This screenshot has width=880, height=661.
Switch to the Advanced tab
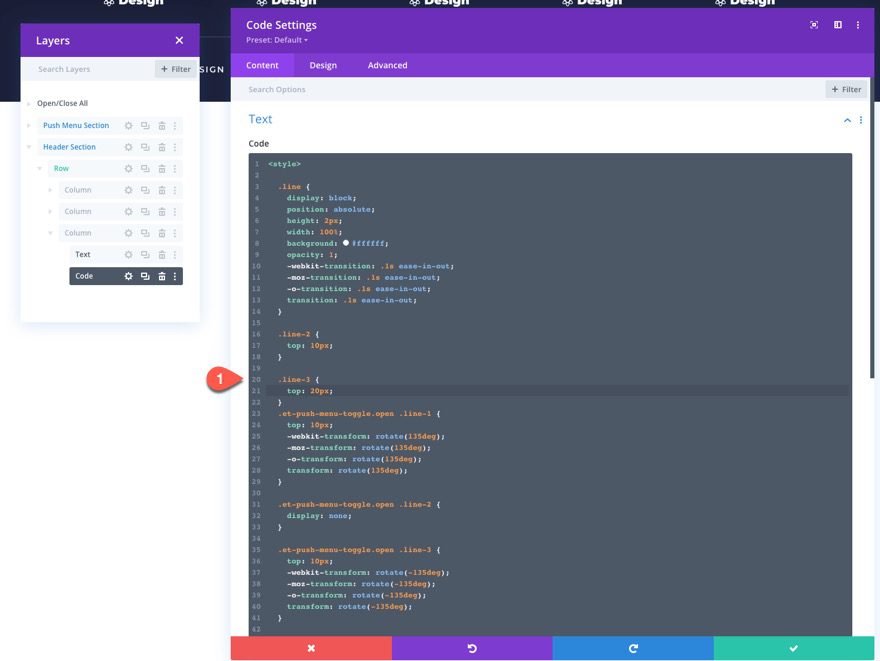click(387, 64)
